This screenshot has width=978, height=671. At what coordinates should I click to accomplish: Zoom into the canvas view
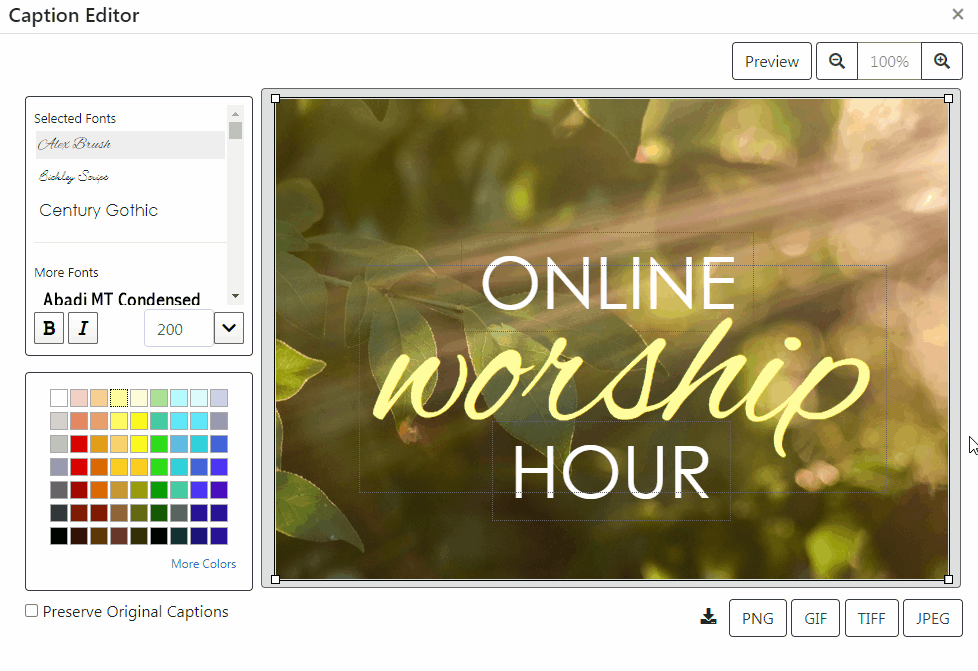coord(941,61)
